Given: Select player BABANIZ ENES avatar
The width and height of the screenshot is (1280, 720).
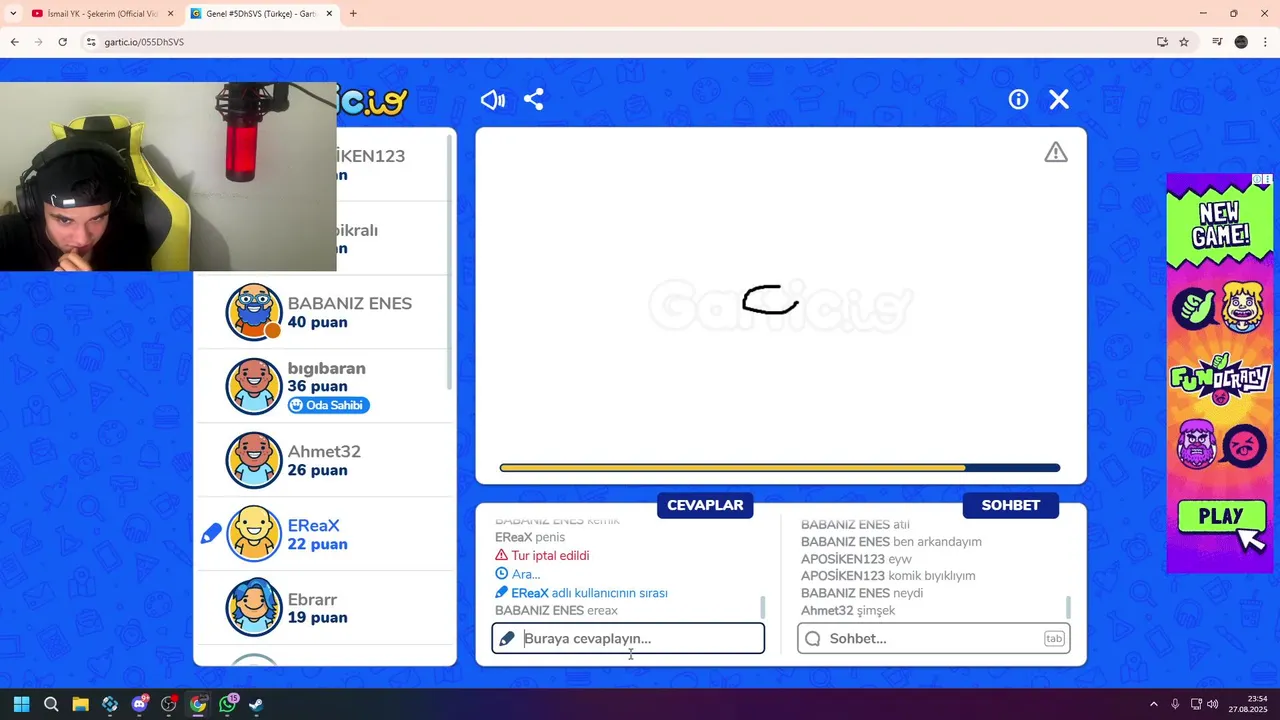Looking at the screenshot, I should pos(254,312).
